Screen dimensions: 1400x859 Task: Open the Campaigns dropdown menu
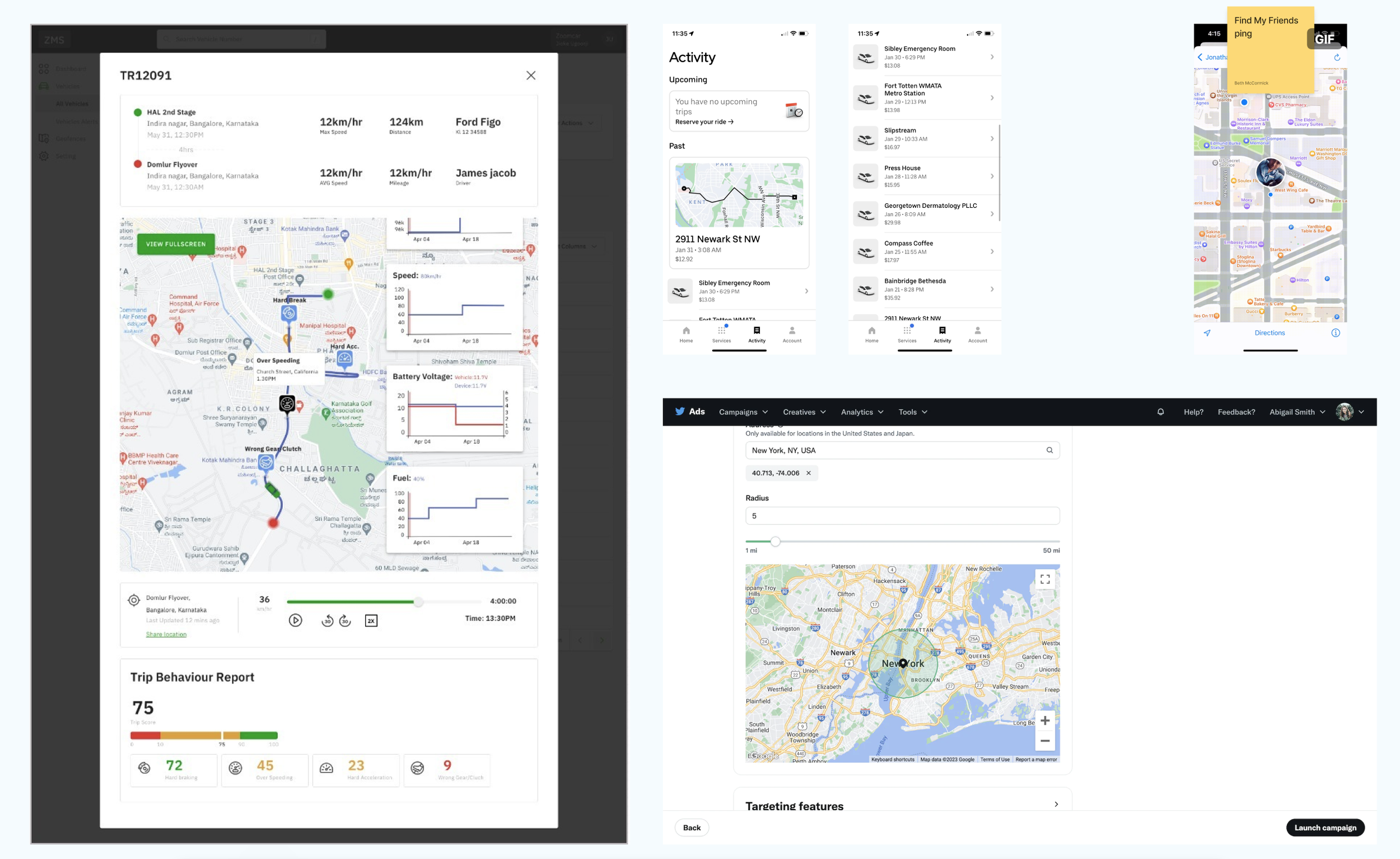(x=743, y=412)
